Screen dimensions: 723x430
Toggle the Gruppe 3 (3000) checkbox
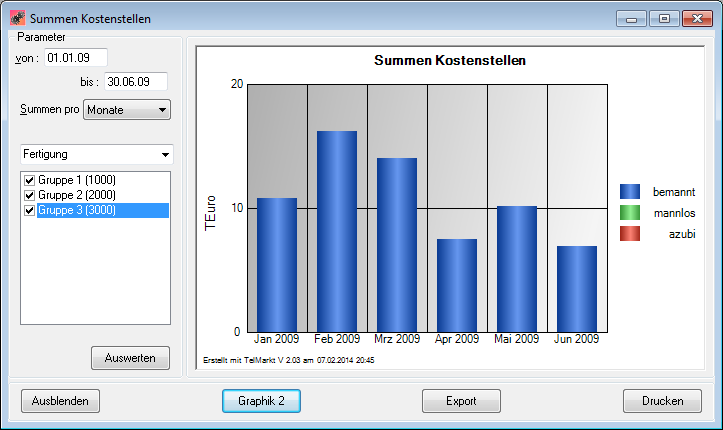pos(30,210)
